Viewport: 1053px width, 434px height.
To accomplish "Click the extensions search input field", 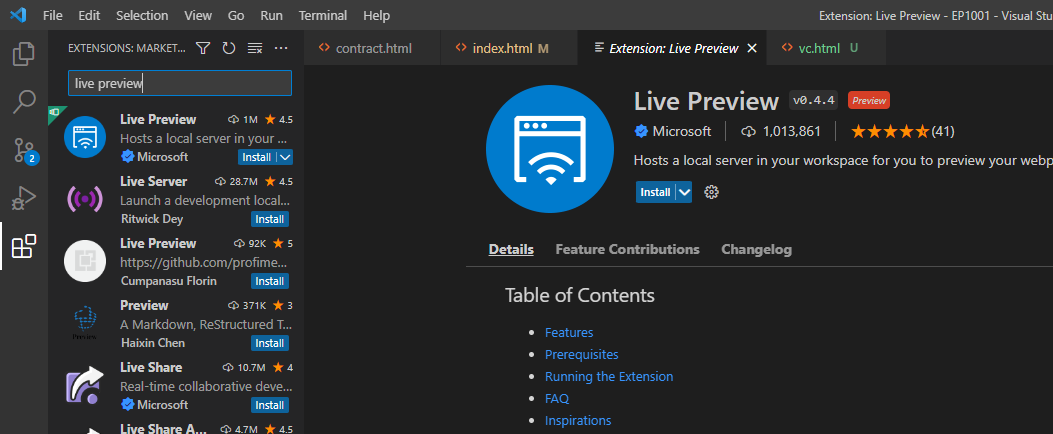I will 180,83.
